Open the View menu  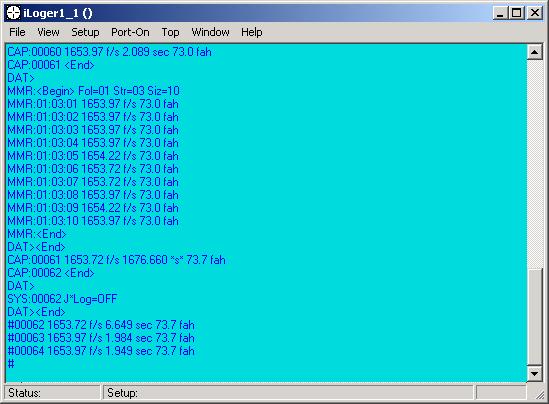pyautogui.click(x=48, y=32)
